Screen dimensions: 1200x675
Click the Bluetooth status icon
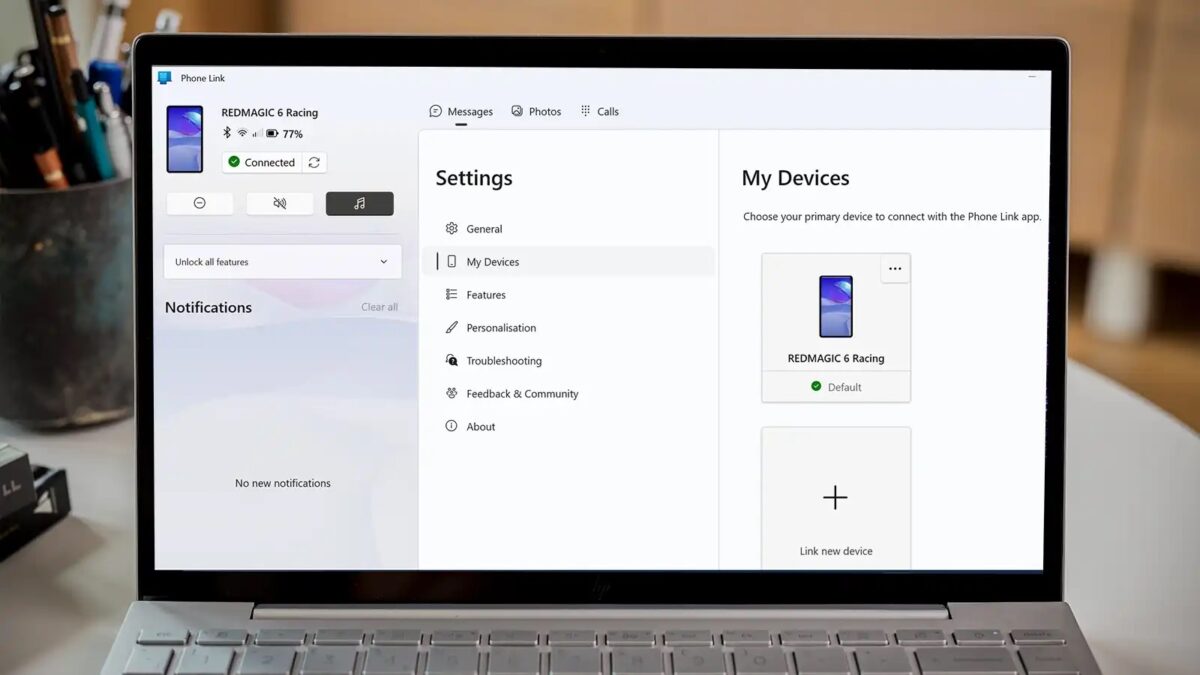click(228, 133)
